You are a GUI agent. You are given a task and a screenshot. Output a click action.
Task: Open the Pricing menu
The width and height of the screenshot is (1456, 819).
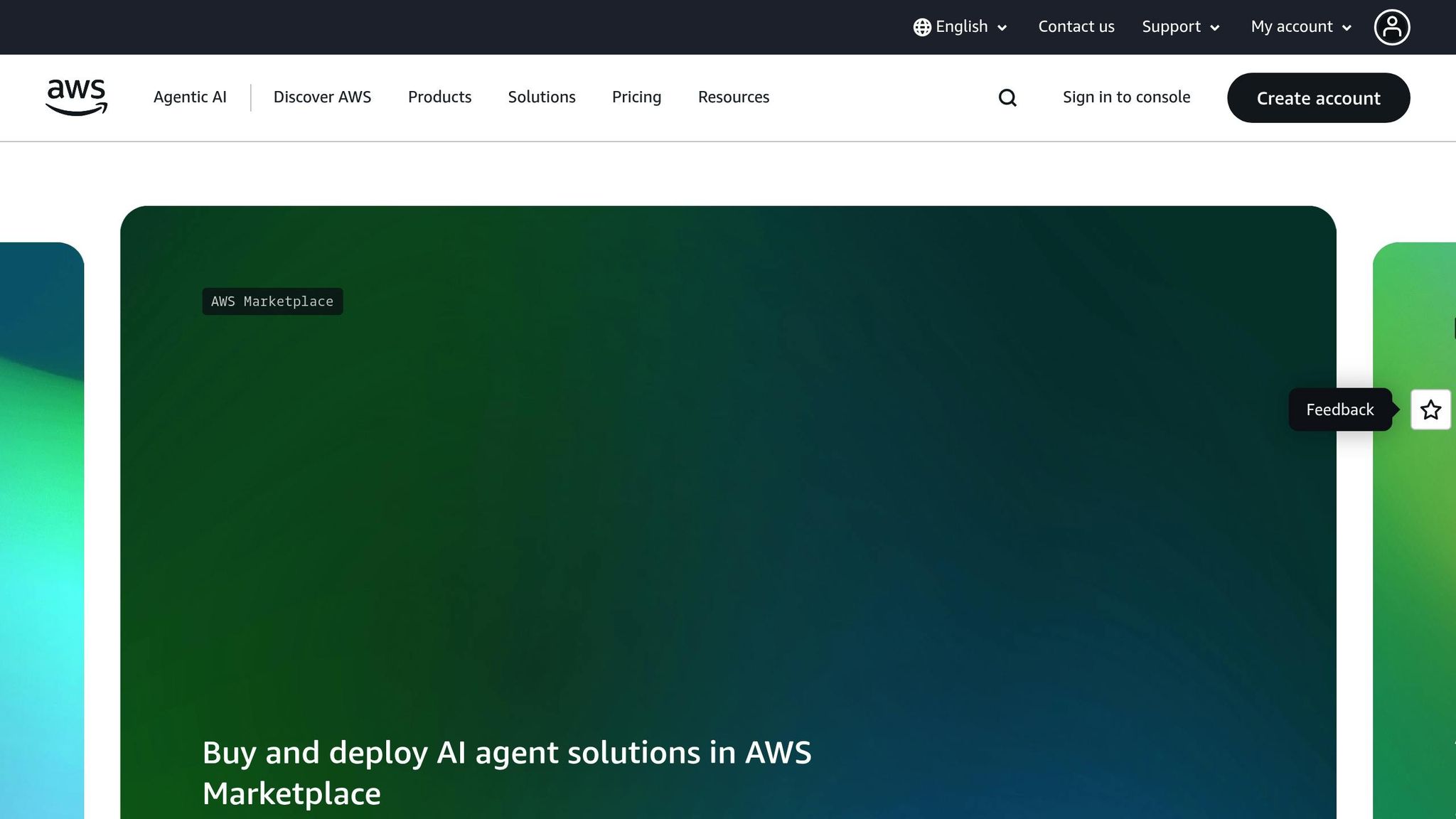tap(636, 97)
